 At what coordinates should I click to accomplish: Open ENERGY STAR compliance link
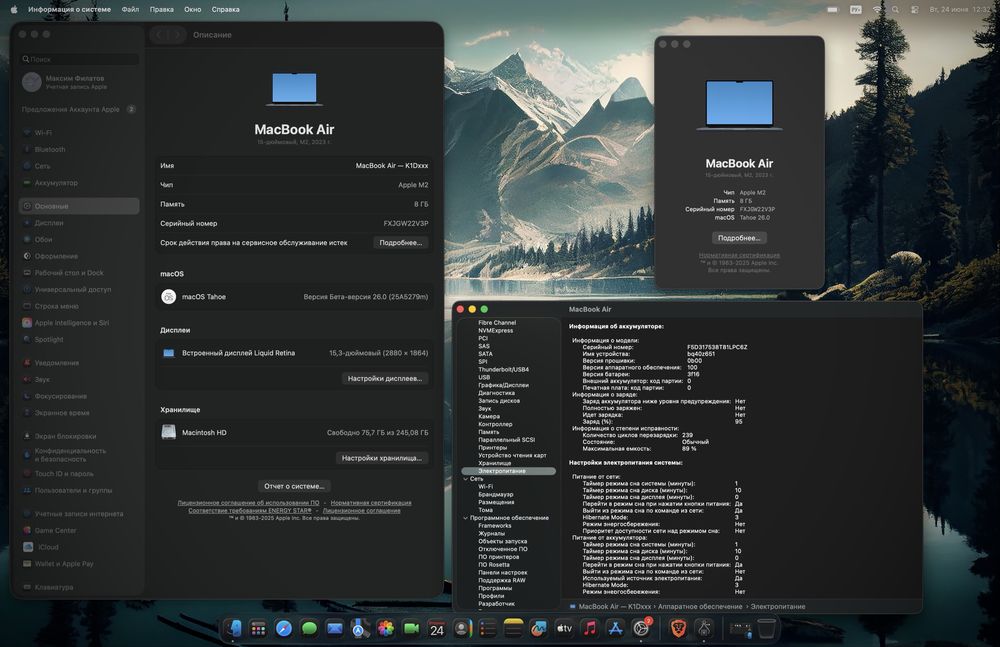click(x=250, y=510)
